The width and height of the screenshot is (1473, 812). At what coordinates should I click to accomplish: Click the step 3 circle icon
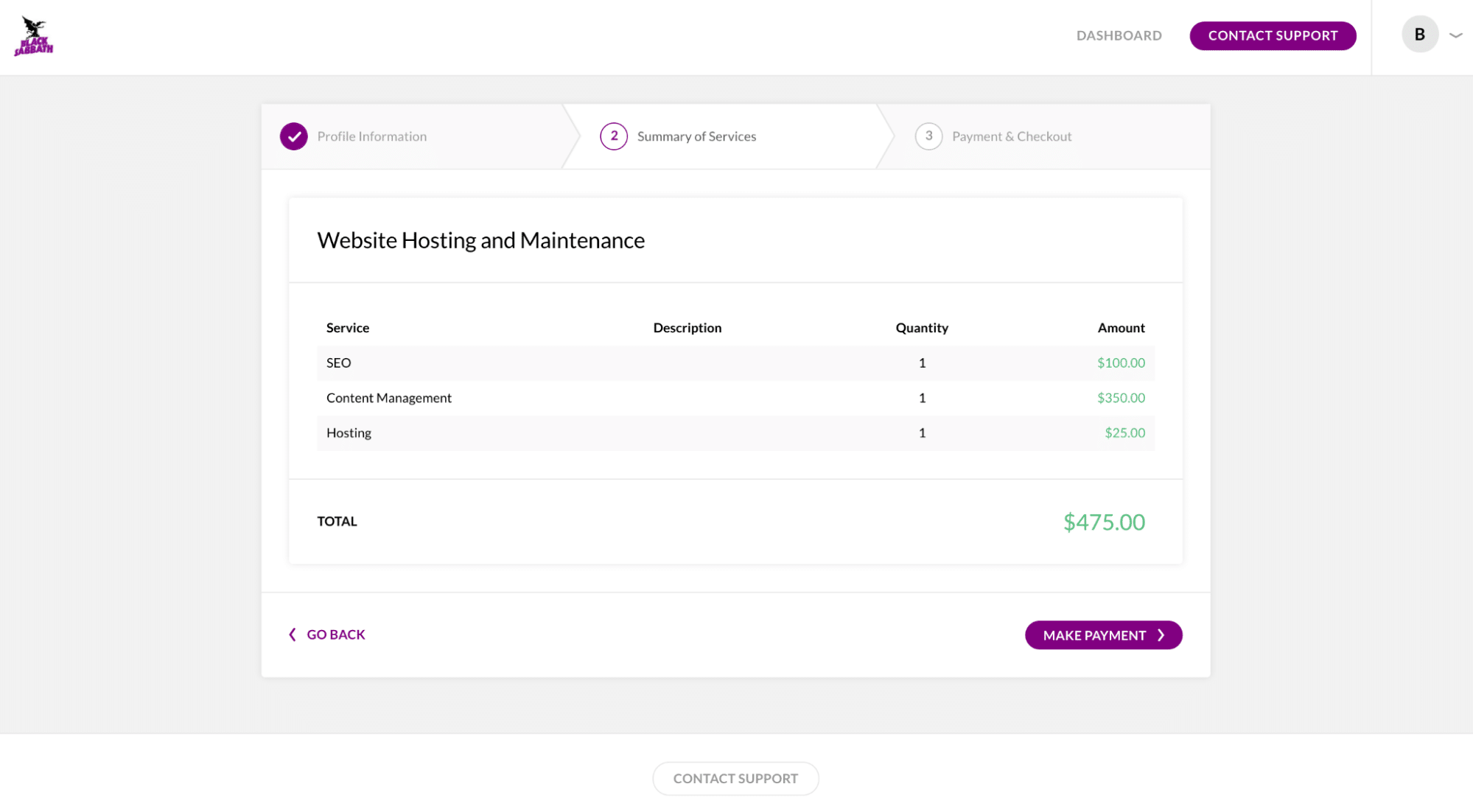(x=928, y=136)
